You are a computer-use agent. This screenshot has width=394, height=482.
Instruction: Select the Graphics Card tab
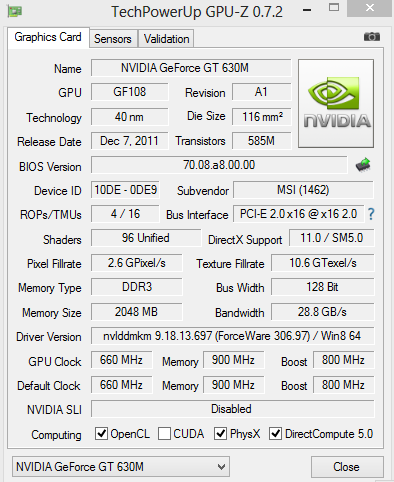pos(48,37)
